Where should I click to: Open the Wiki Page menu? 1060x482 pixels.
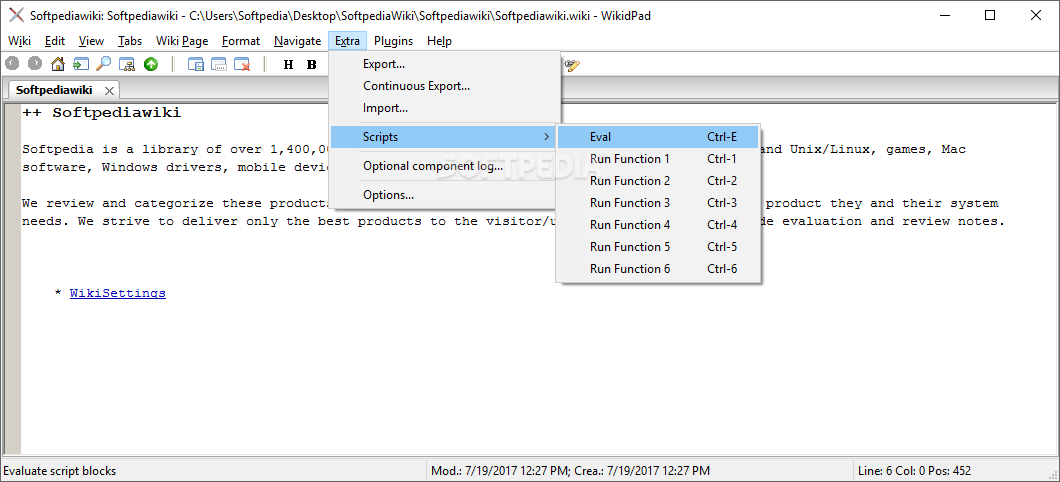(x=182, y=41)
